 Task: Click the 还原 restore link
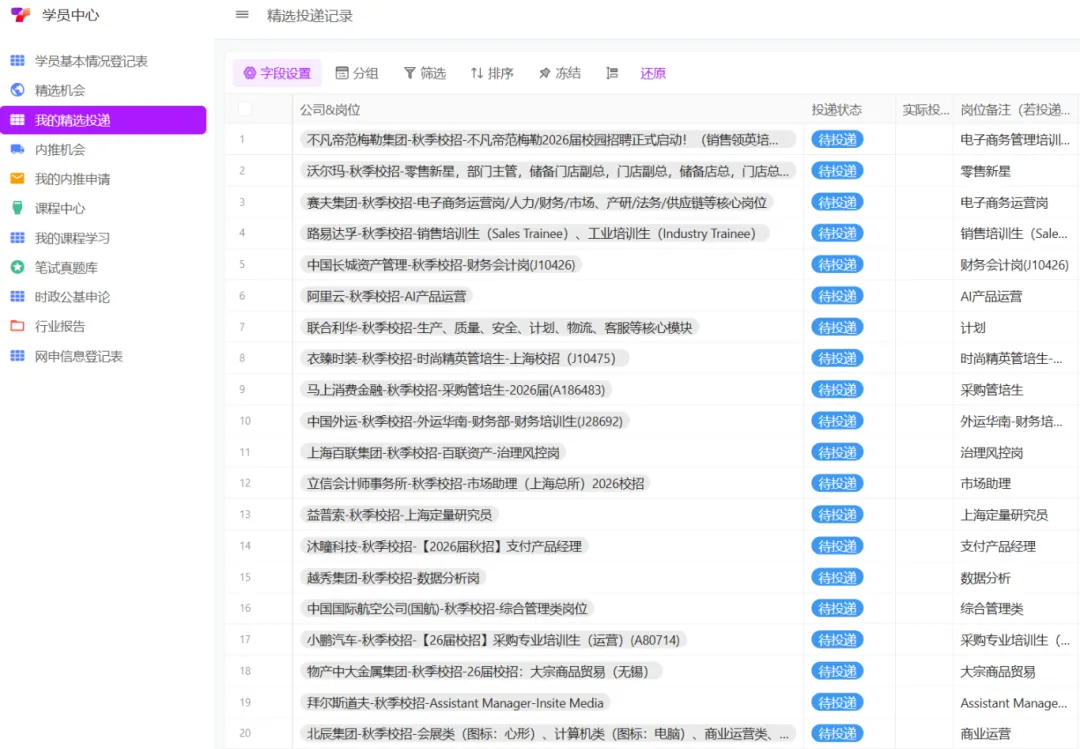(x=653, y=73)
